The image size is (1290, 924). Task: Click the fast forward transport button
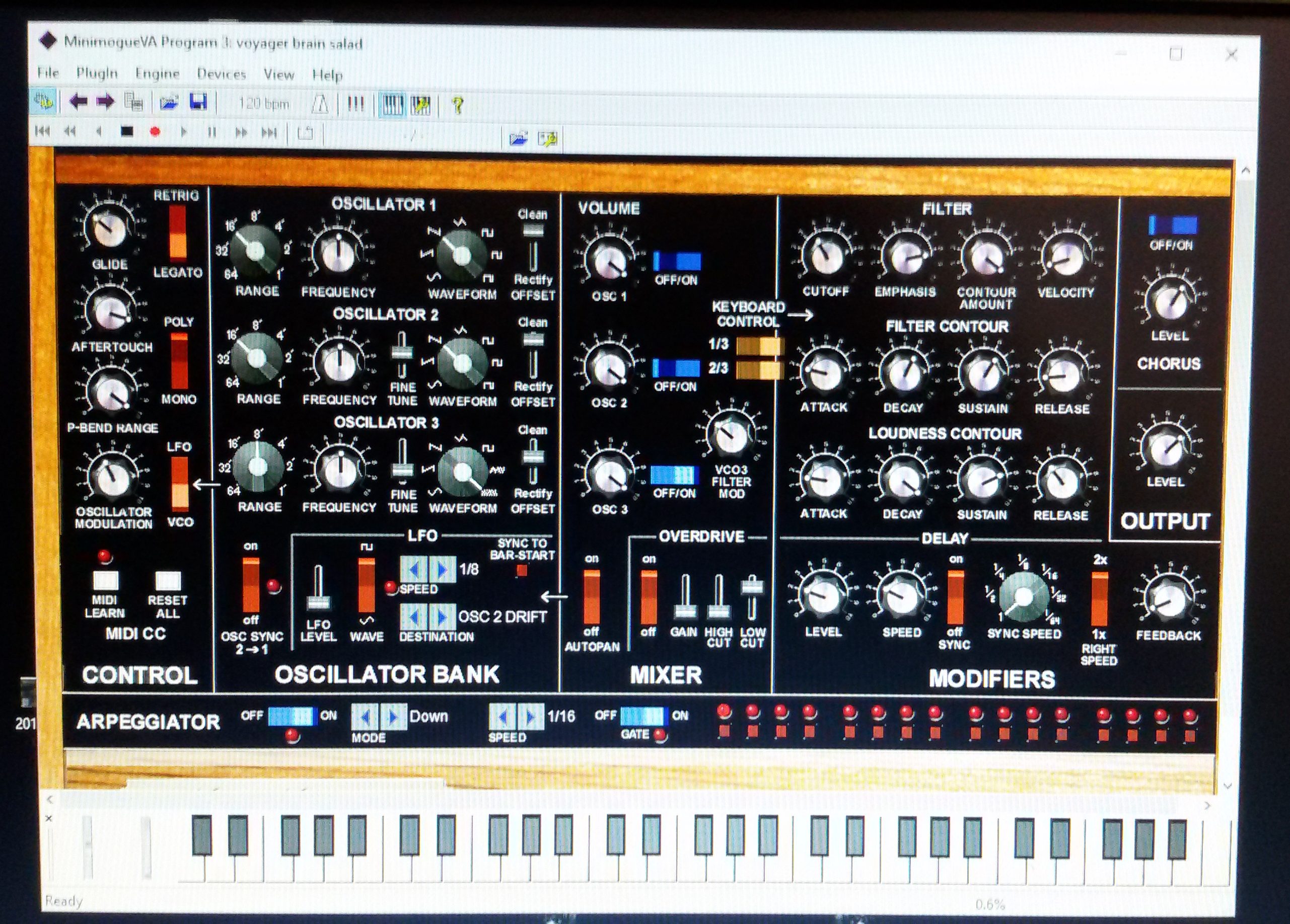click(x=241, y=132)
